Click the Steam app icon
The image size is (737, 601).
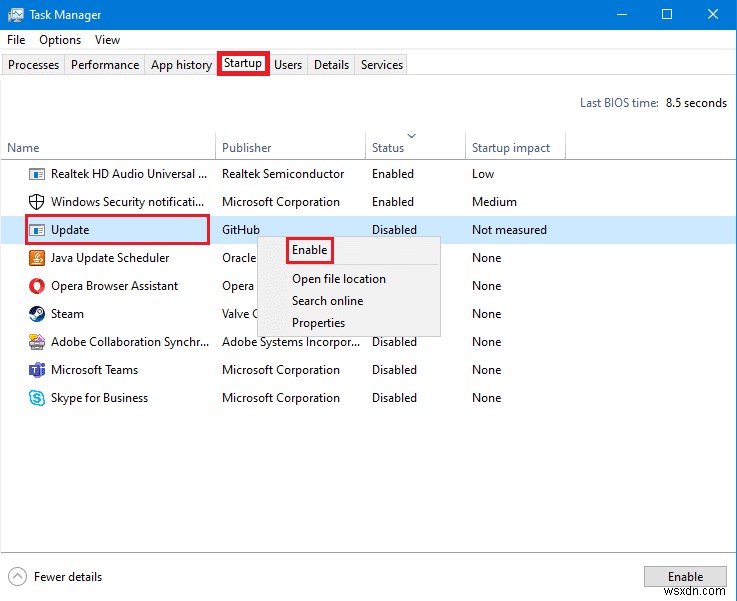point(37,314)
